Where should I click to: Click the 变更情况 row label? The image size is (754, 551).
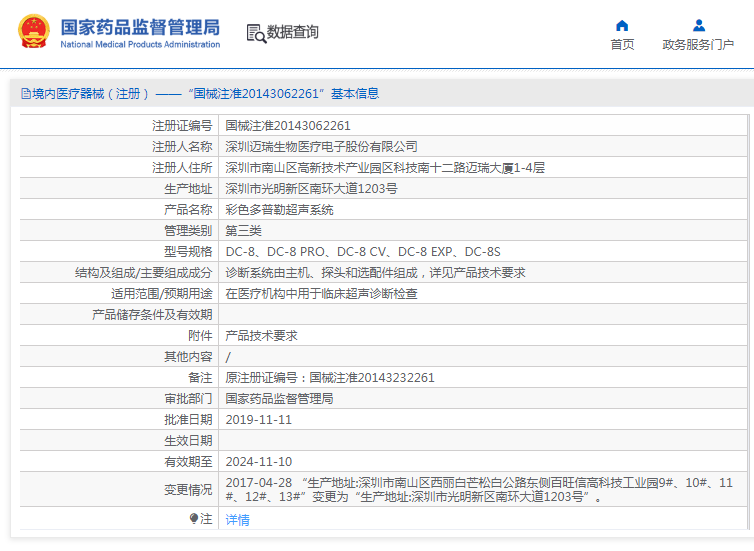(188, 489)
